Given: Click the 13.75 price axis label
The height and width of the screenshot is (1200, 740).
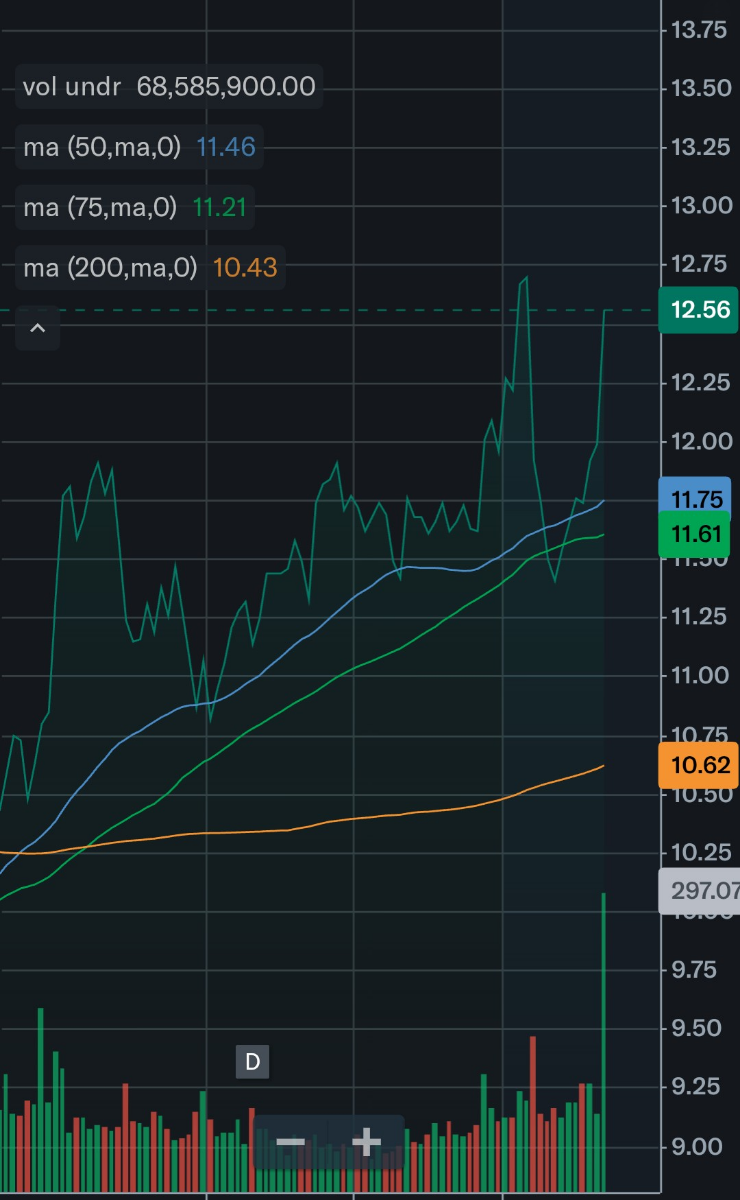Looking at the screenshot, I should click(698, 30).
